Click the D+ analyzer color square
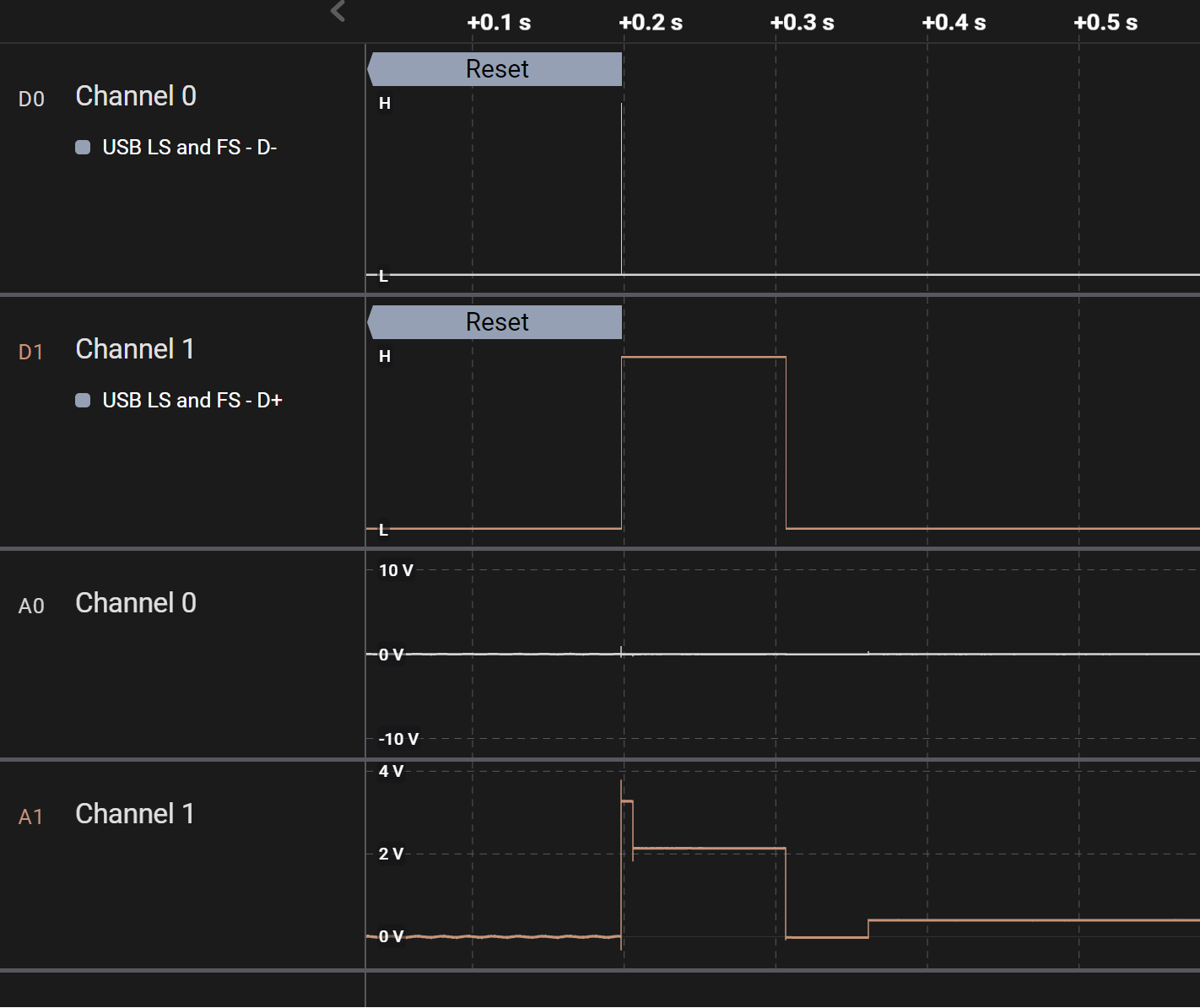Image resolution: width=1200 pixels, height=1008 pixels. (x=83, y=401)
